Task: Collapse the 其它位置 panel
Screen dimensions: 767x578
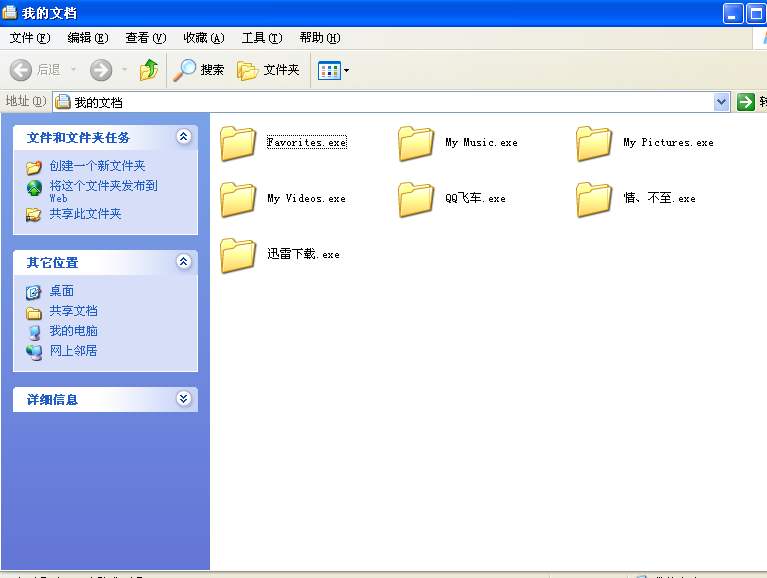Action: 183,262
